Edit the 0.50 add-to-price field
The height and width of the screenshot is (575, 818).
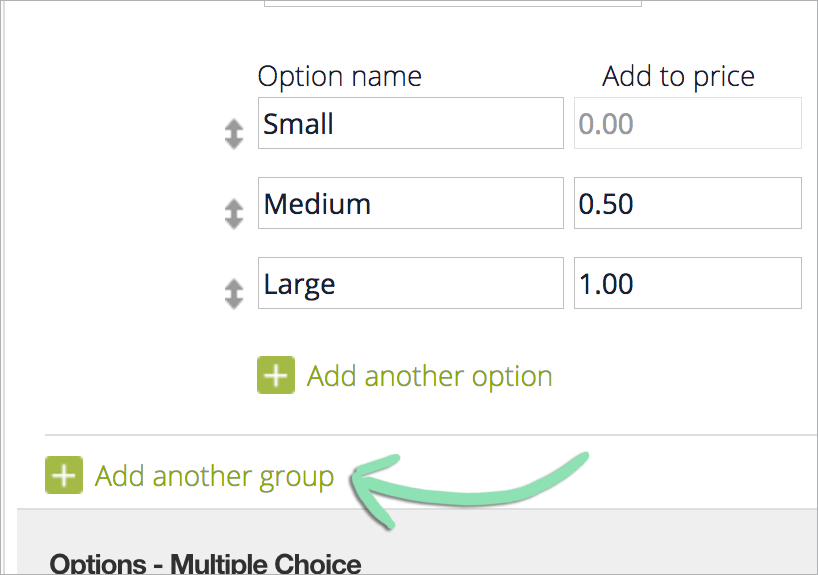tap(688, 203)
